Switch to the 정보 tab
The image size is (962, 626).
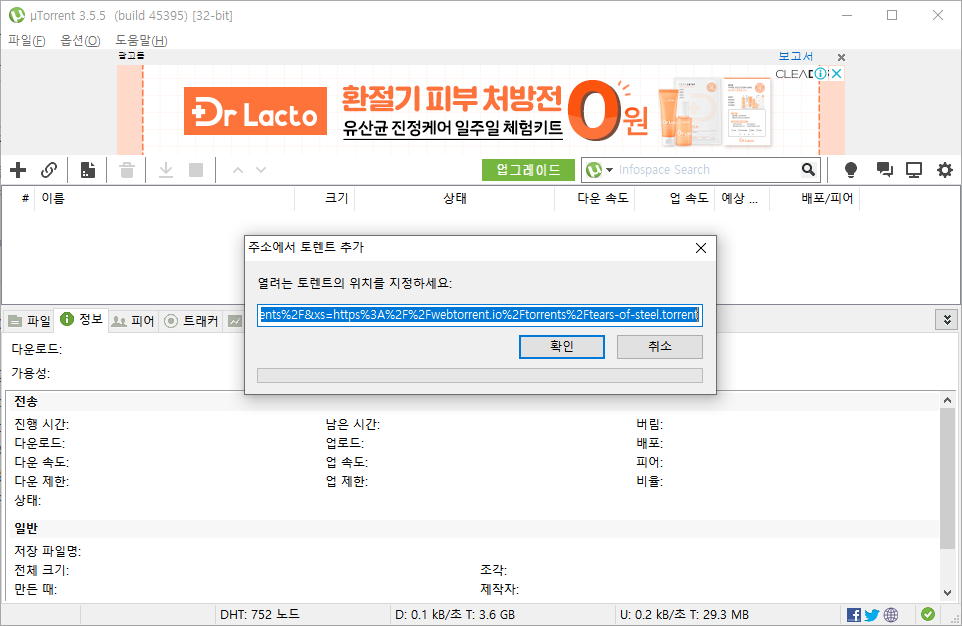click(x=82, y=319)
